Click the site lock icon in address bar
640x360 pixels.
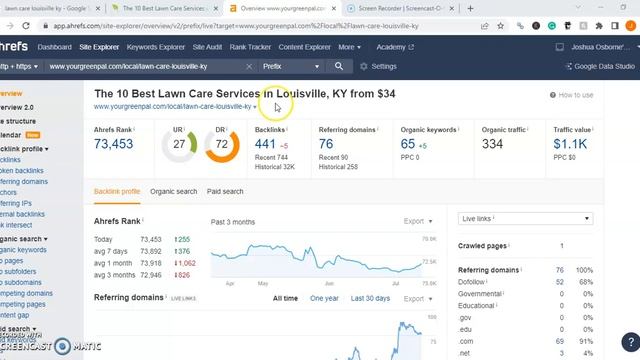tap(45, 26)
